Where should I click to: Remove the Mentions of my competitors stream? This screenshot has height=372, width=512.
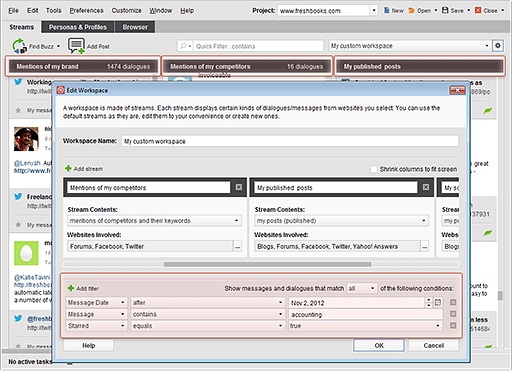click(239, 187)
